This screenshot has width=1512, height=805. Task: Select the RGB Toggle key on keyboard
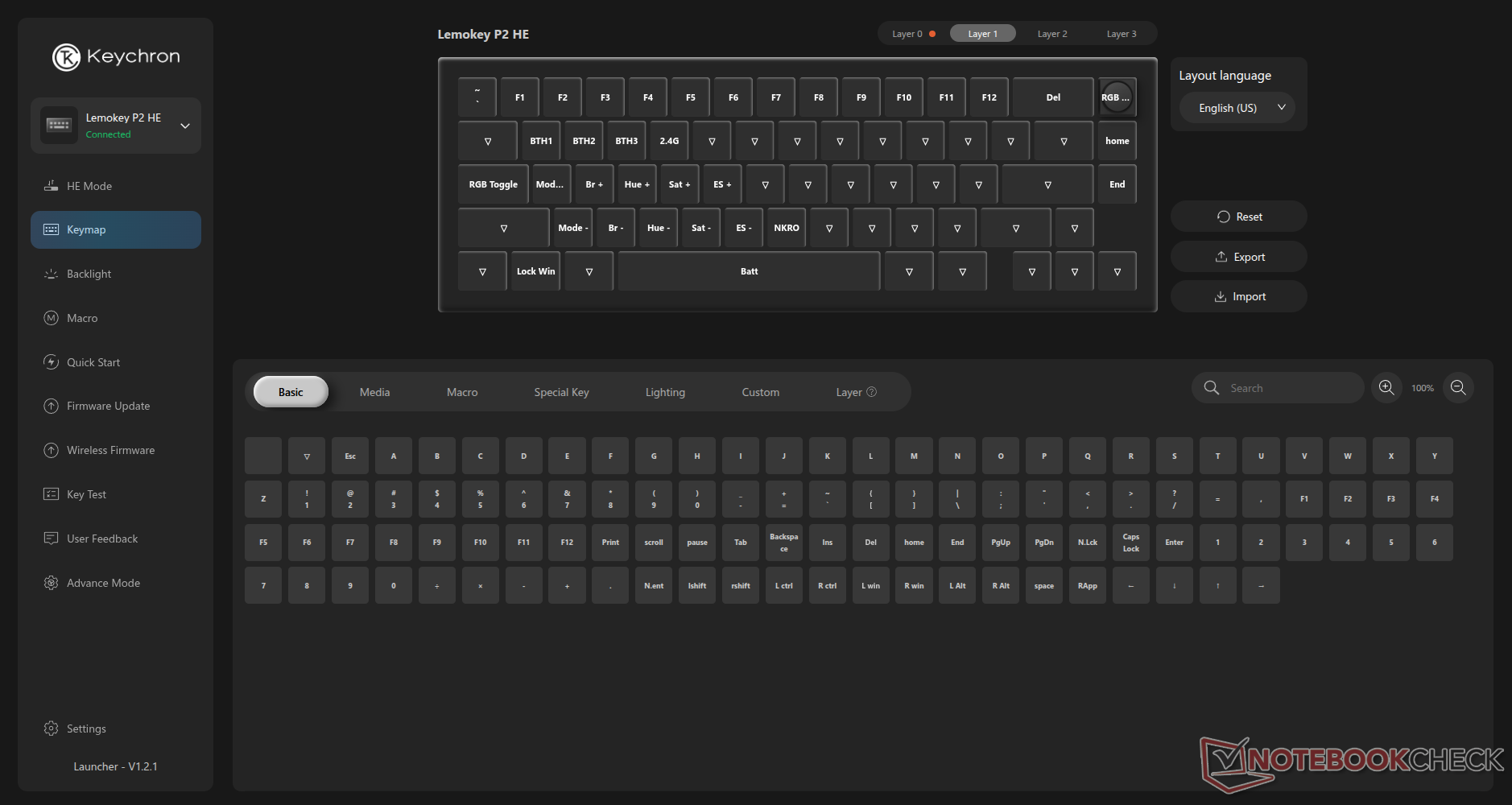click(493, 184)
